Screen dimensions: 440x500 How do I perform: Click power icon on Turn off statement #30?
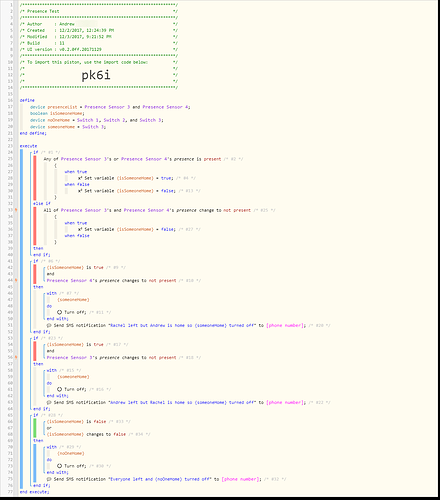(59, 466)
